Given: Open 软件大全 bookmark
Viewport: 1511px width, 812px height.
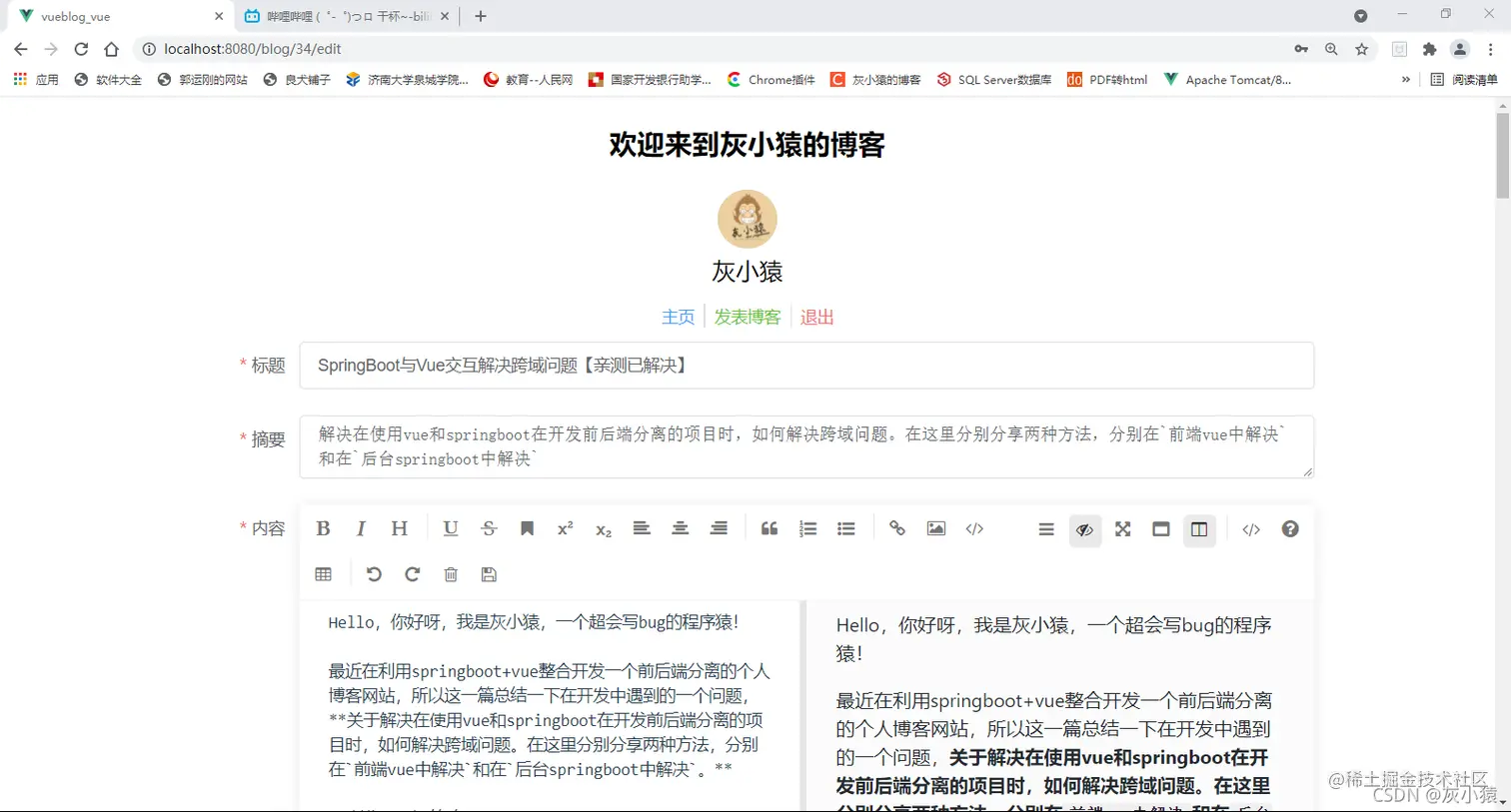Looking at the screenshot, I should (x=108, y=79).
